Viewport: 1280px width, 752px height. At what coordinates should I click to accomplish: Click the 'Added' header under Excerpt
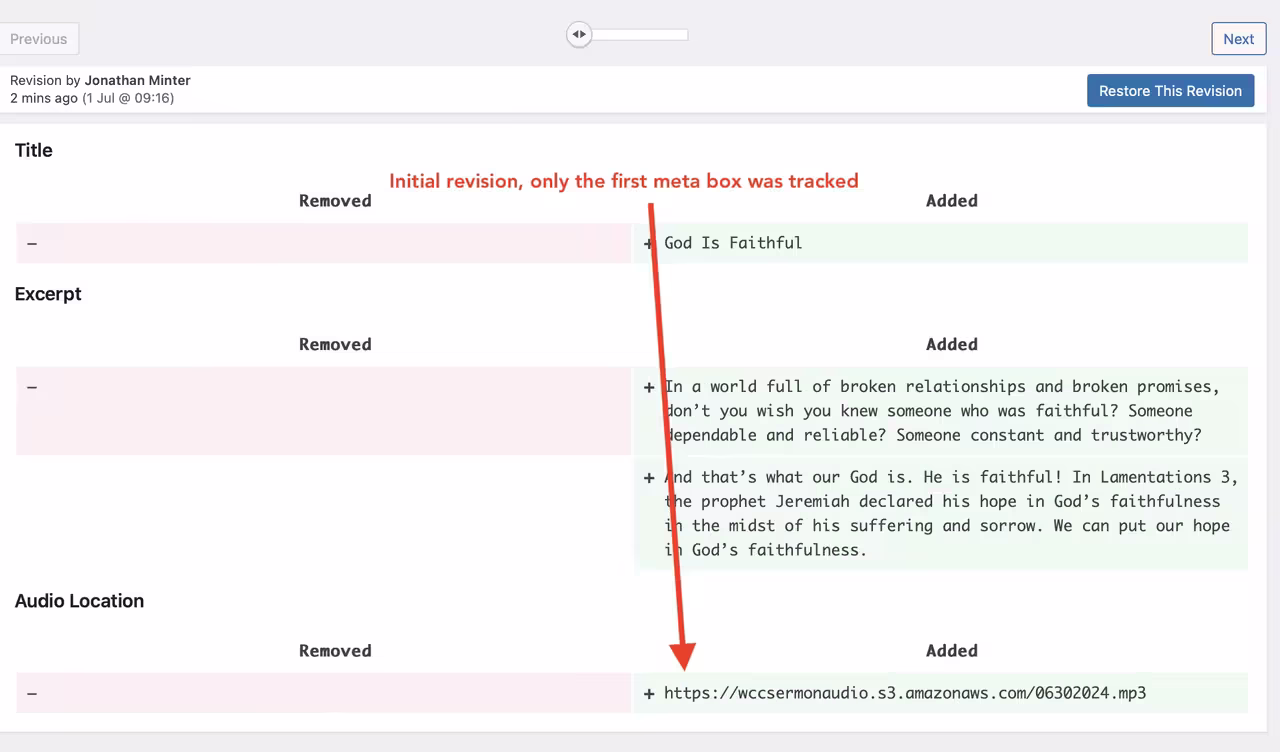point(951,345)
